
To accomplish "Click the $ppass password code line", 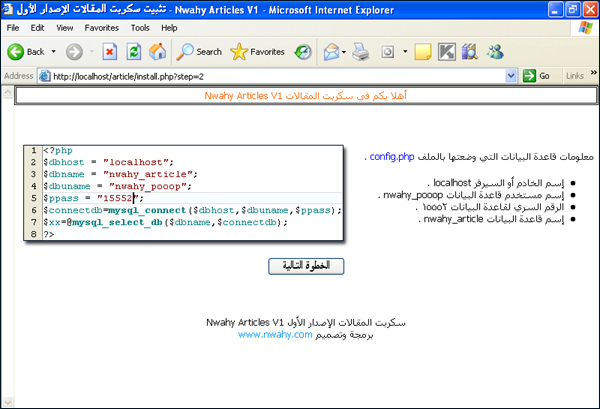I will pos(93,198).
